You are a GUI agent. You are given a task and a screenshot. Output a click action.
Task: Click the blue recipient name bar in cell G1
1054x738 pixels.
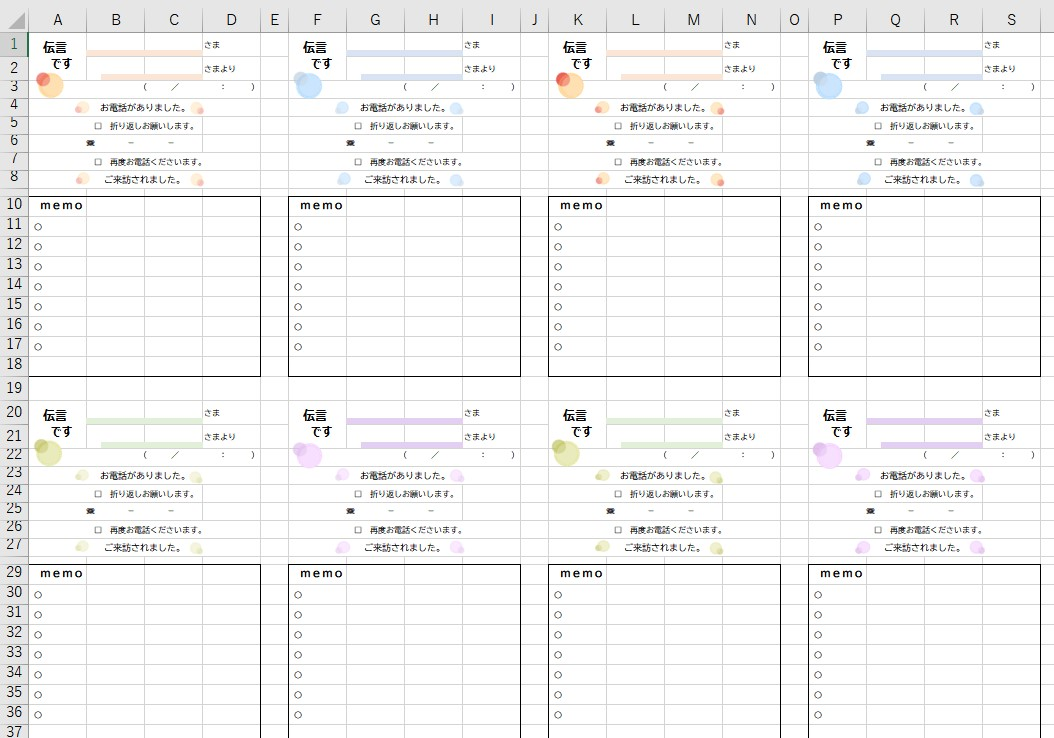[404, 53]
